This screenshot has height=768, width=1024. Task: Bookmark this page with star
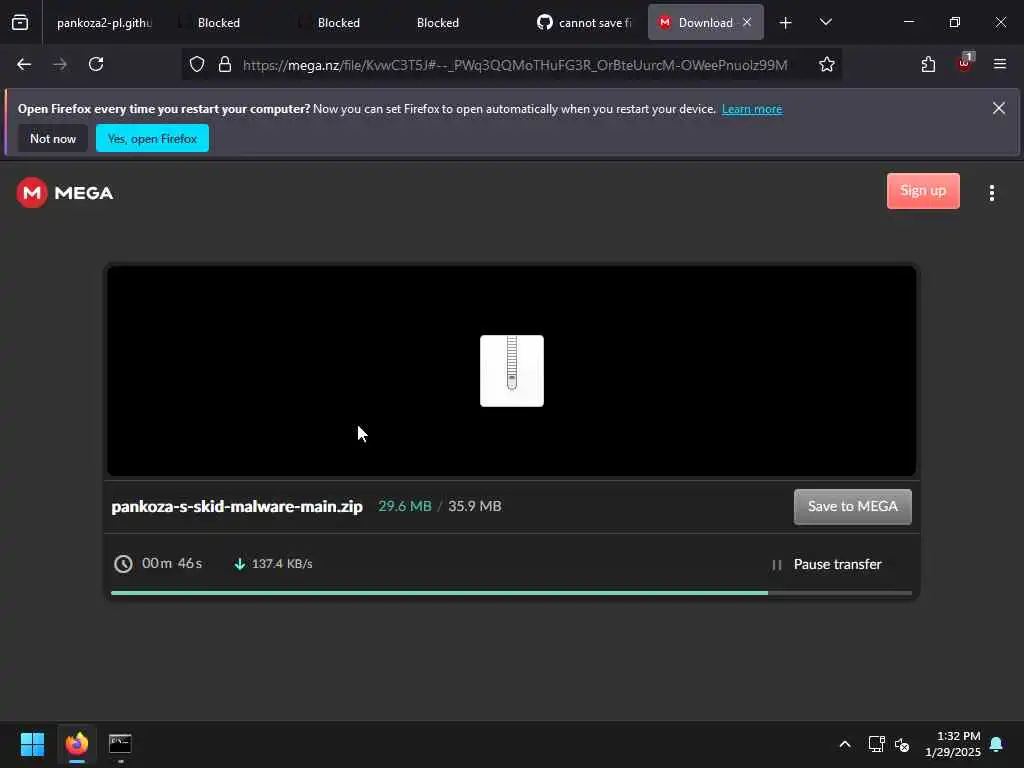tap(827, 64)
